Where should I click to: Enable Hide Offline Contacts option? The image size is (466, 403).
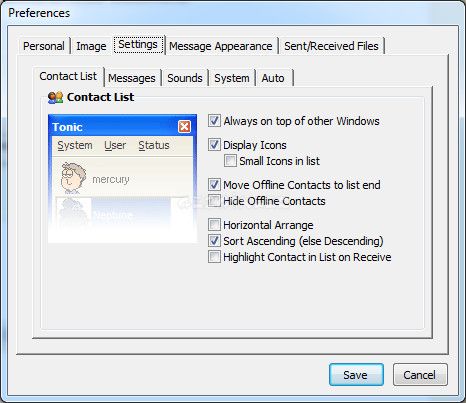pyautogui.click(x=214, y=201)
